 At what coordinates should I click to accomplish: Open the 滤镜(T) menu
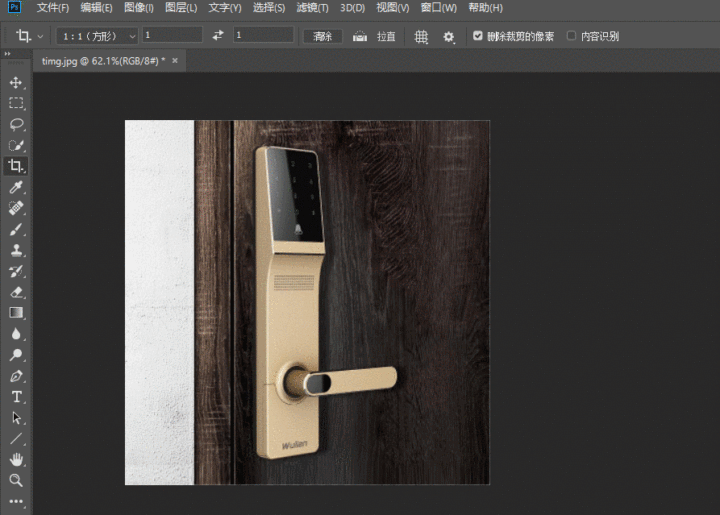pos(316,8)
